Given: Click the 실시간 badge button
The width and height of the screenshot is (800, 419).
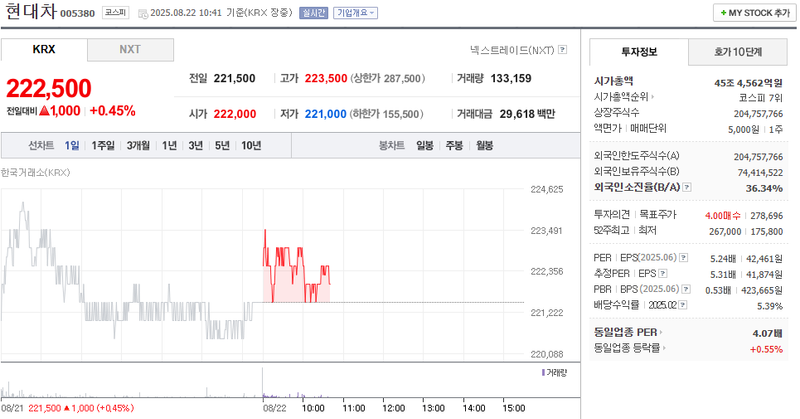Looking at the screenshot, I should coord(314,13).
